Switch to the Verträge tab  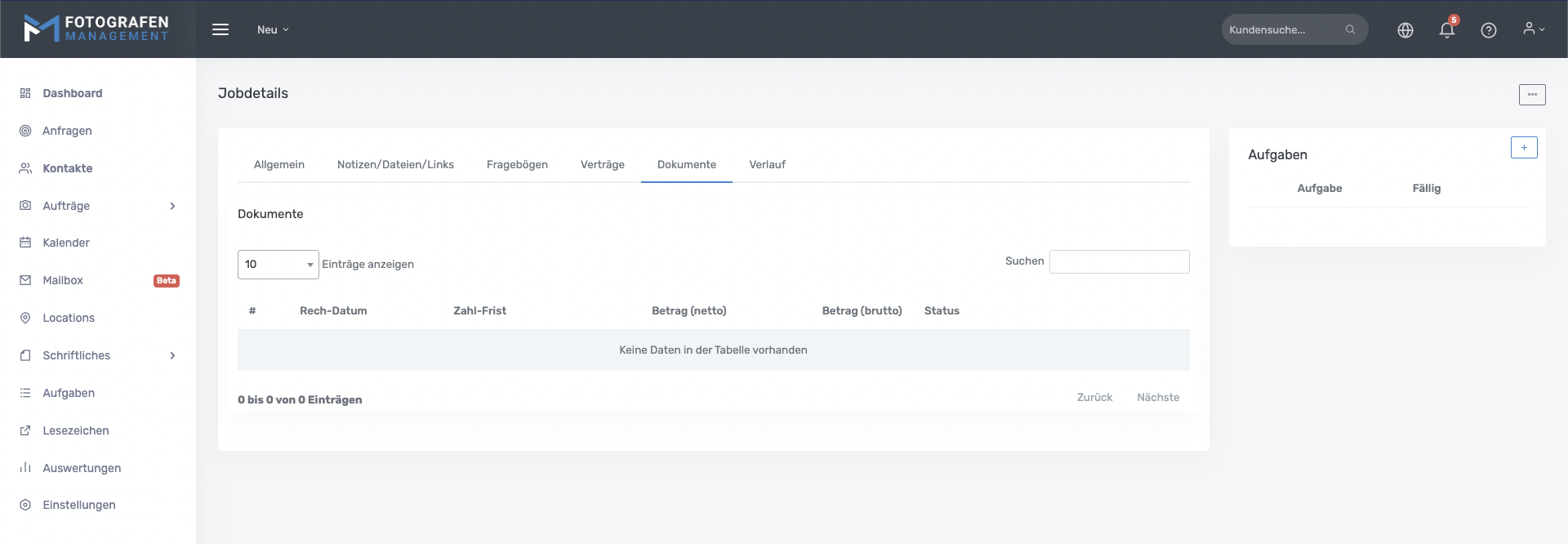pos(602,165)
